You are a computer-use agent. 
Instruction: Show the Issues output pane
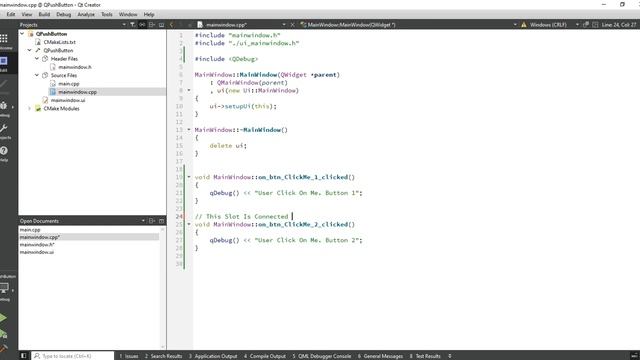(x=129, y=356)
